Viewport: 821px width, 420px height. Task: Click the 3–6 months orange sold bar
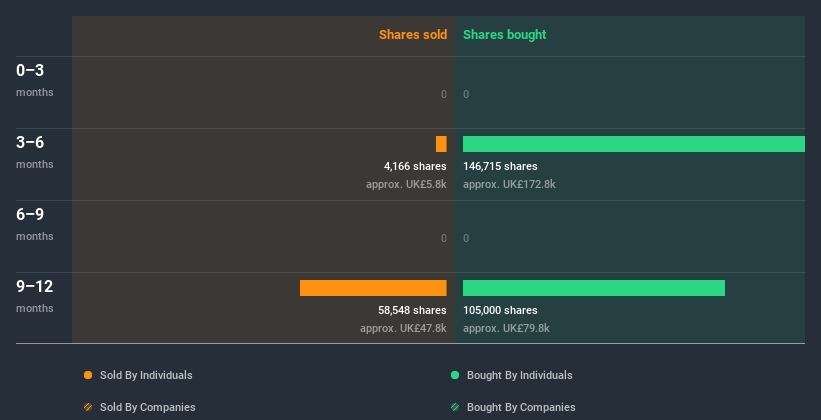click(x=441, y=144)
